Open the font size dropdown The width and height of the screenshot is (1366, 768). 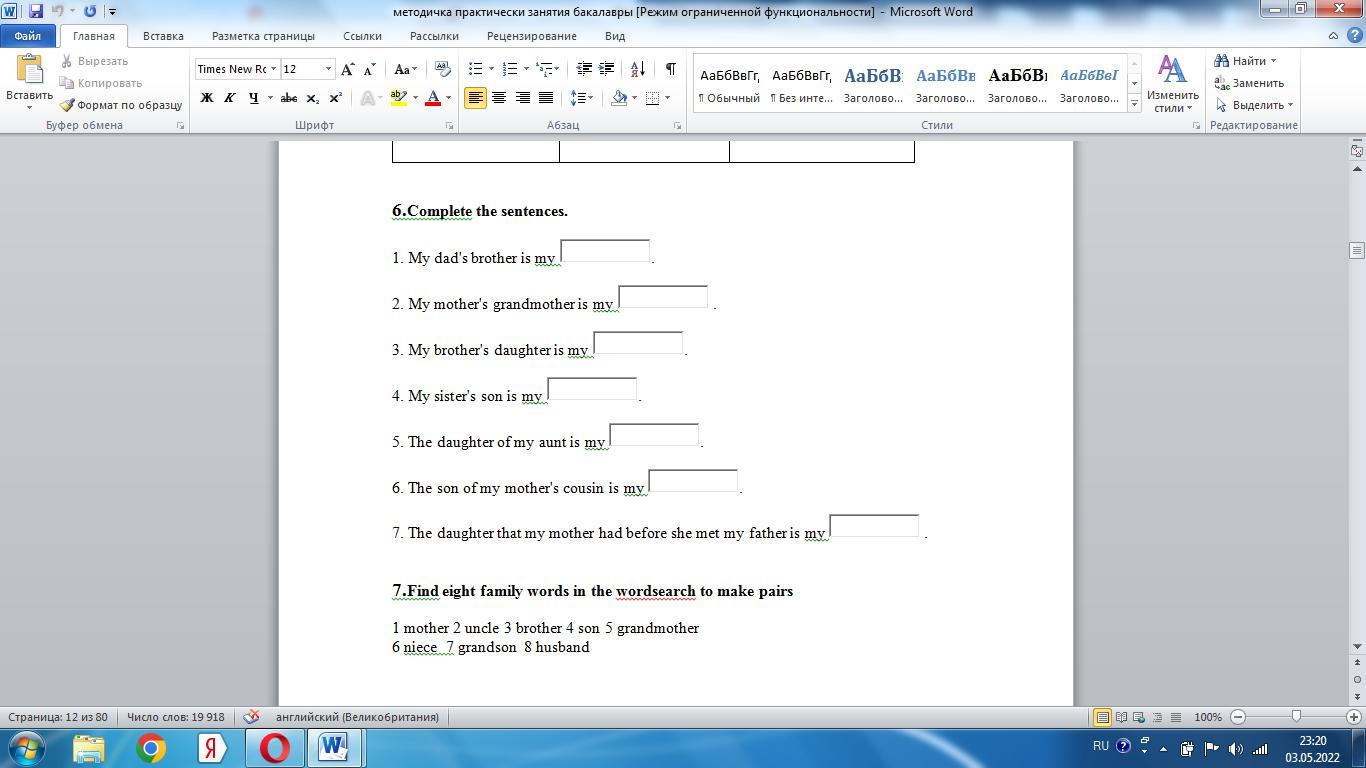[x=328, y=69]
